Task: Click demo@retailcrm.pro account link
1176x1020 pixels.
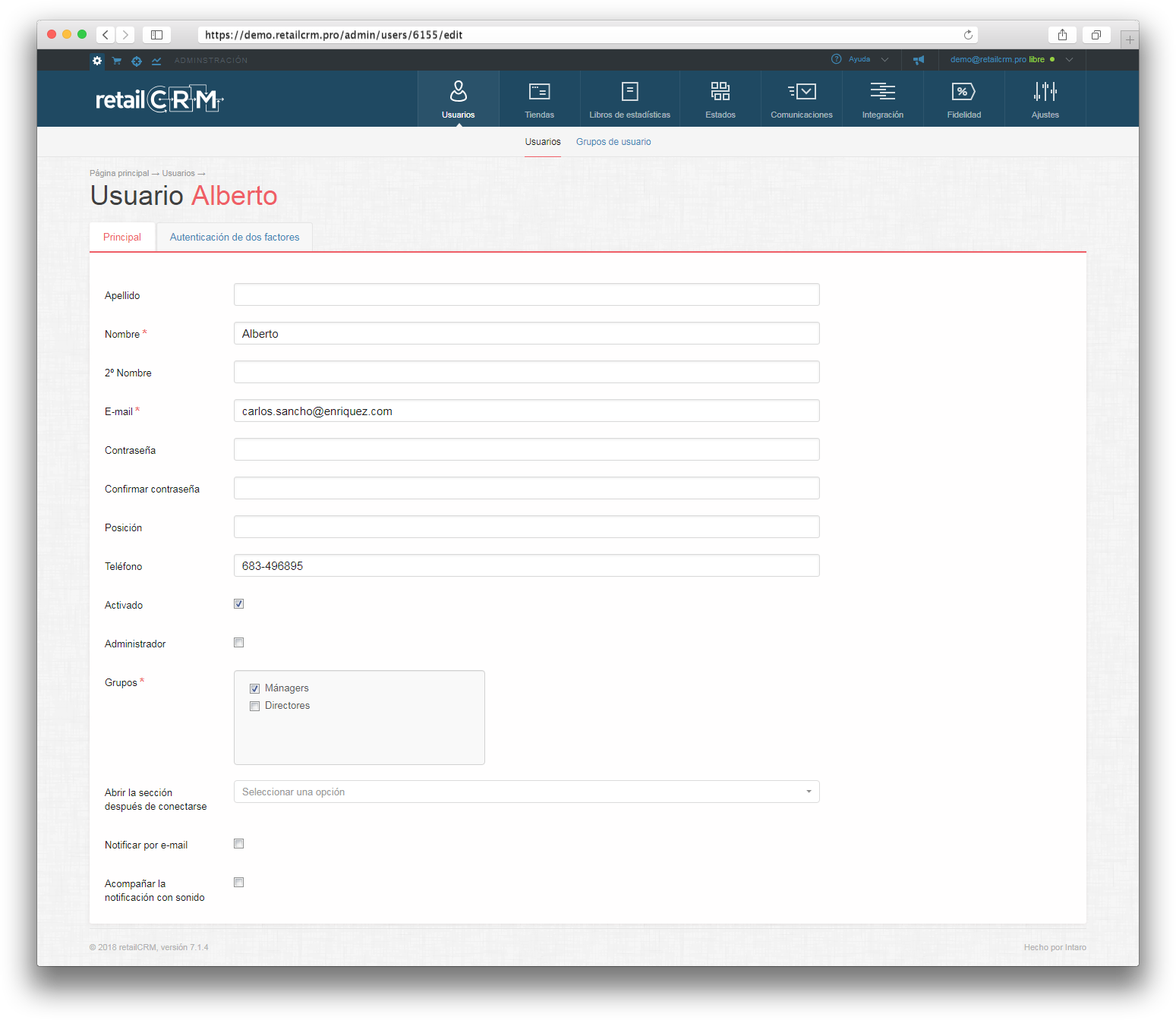Action: (x=988, y=59)
